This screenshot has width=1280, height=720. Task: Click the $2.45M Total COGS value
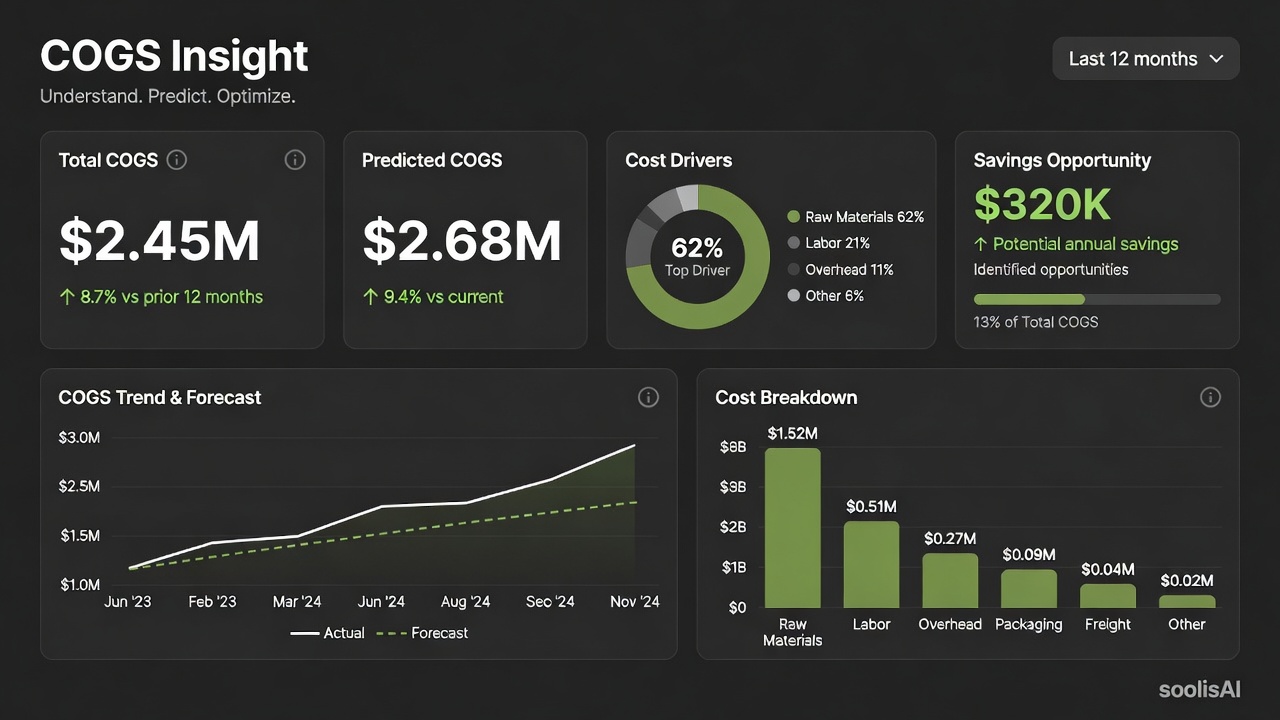click(160, 241)
